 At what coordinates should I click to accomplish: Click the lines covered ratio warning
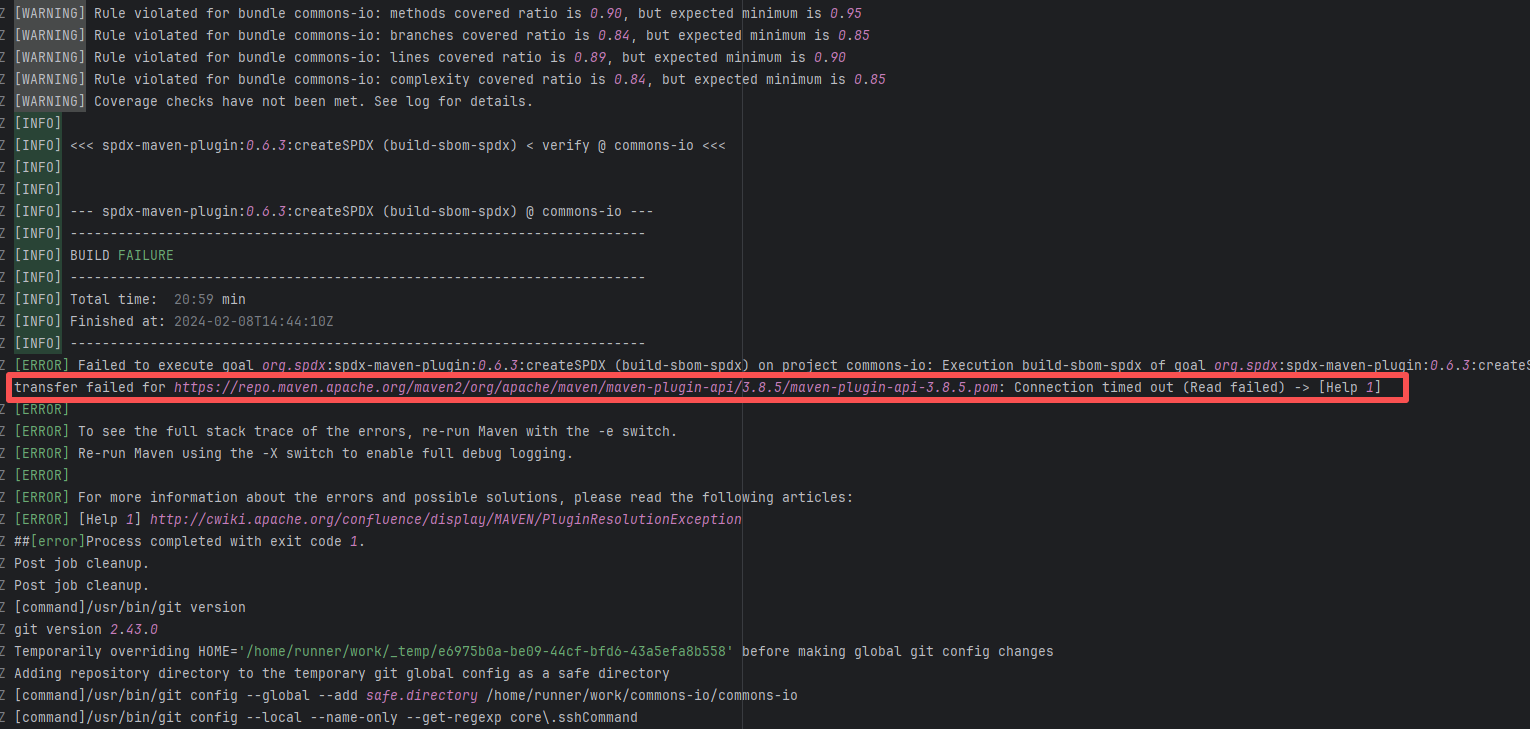click(469, 57)
